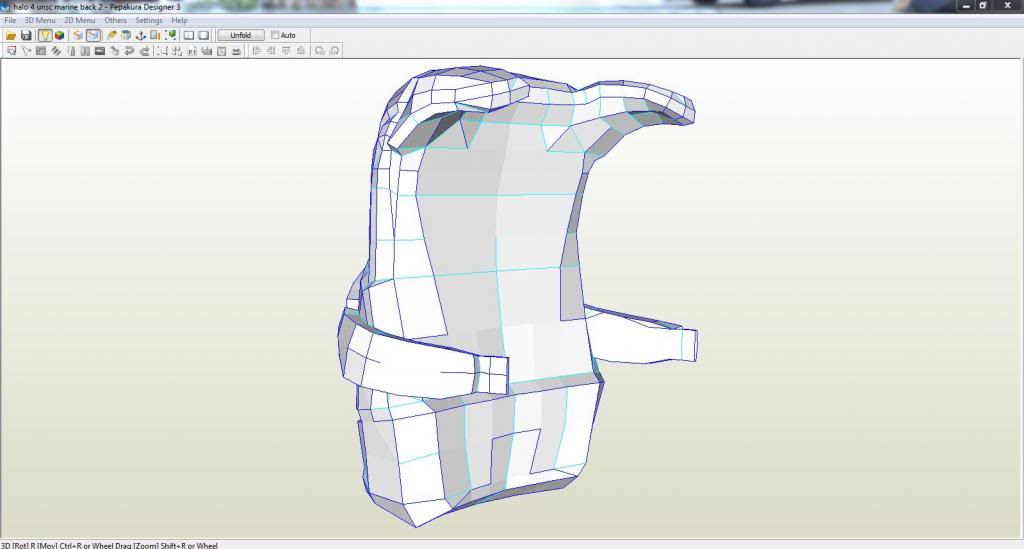Click the dotted selection rectangle icon
This screenshot has width=1024, height=549.
[x=162, y=51]
